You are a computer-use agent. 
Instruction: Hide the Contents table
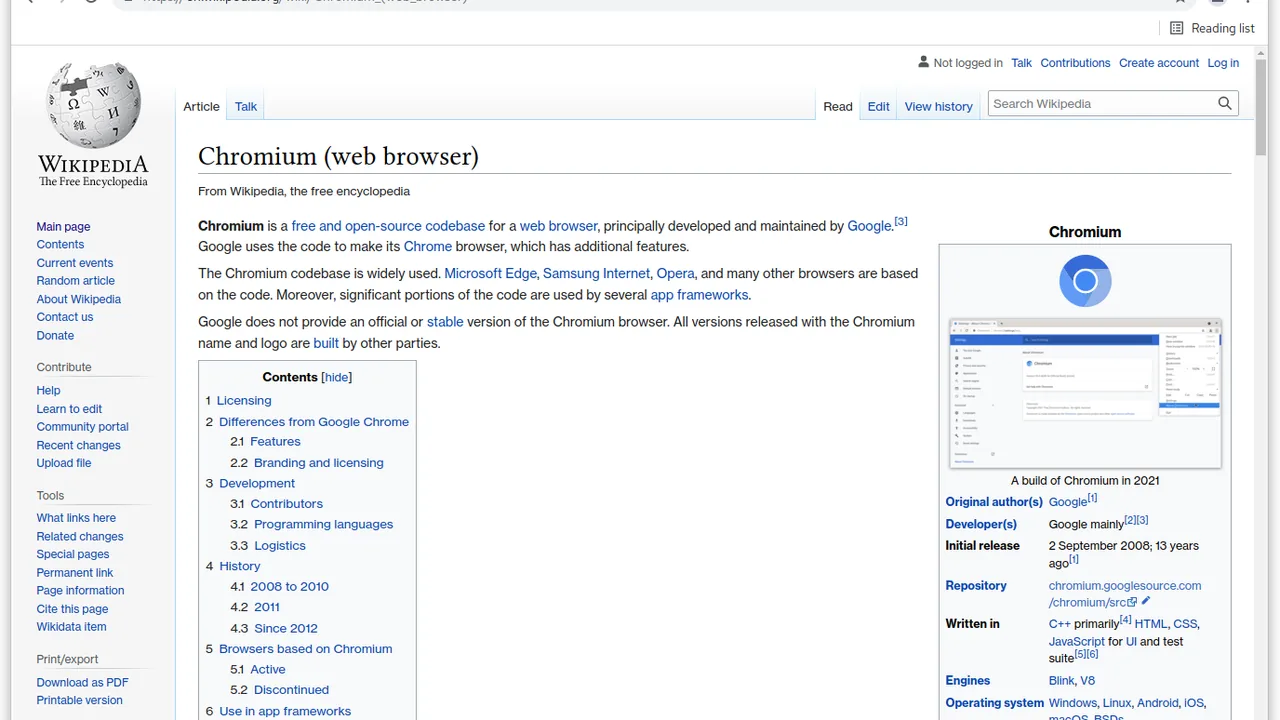tap(337, 377)
